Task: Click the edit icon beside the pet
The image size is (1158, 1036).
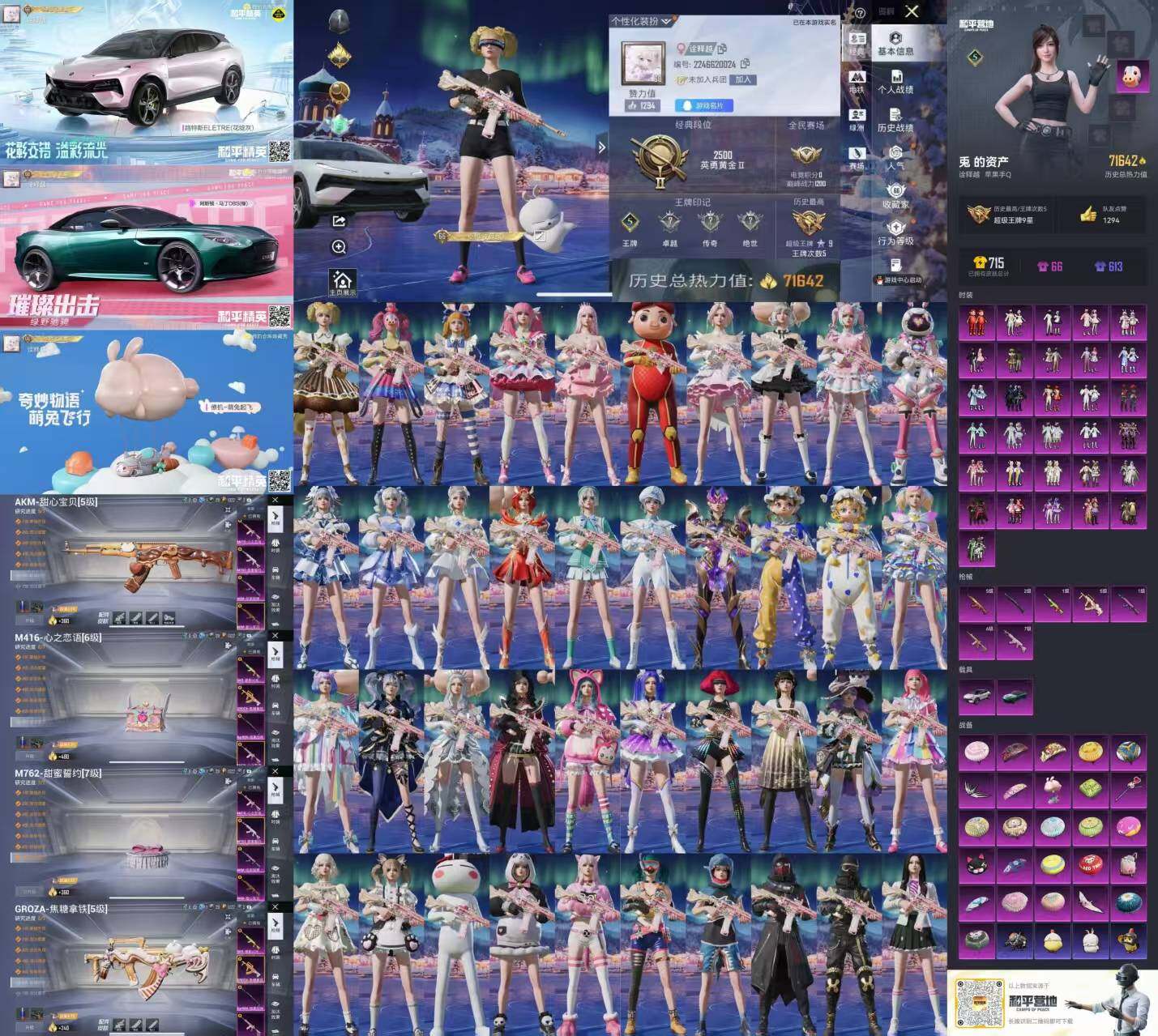Action: point(538,236)
